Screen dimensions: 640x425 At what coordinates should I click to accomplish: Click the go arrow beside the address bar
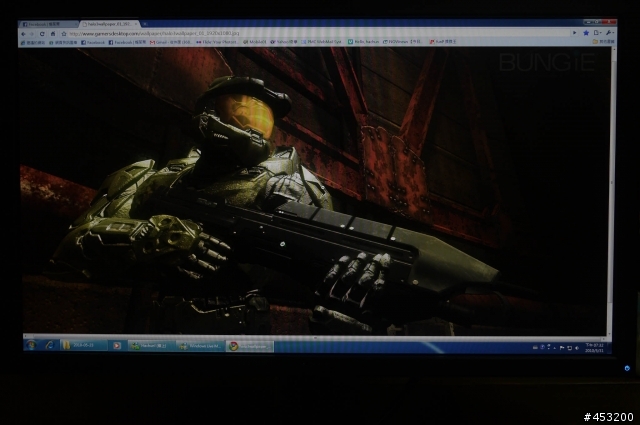pyautogui.click(x=575, y=33)
